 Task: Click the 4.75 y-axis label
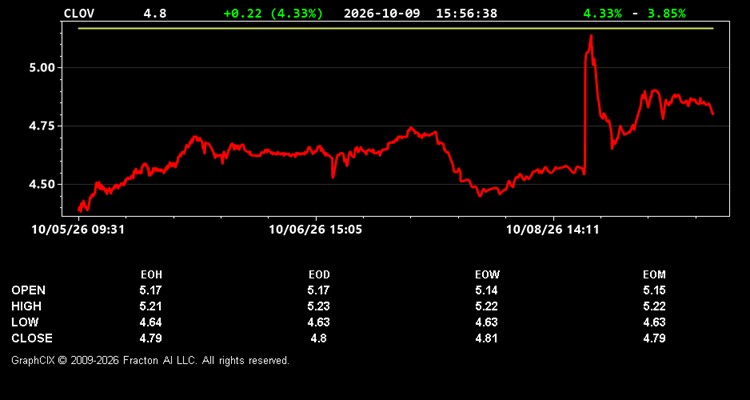point(43,126)
